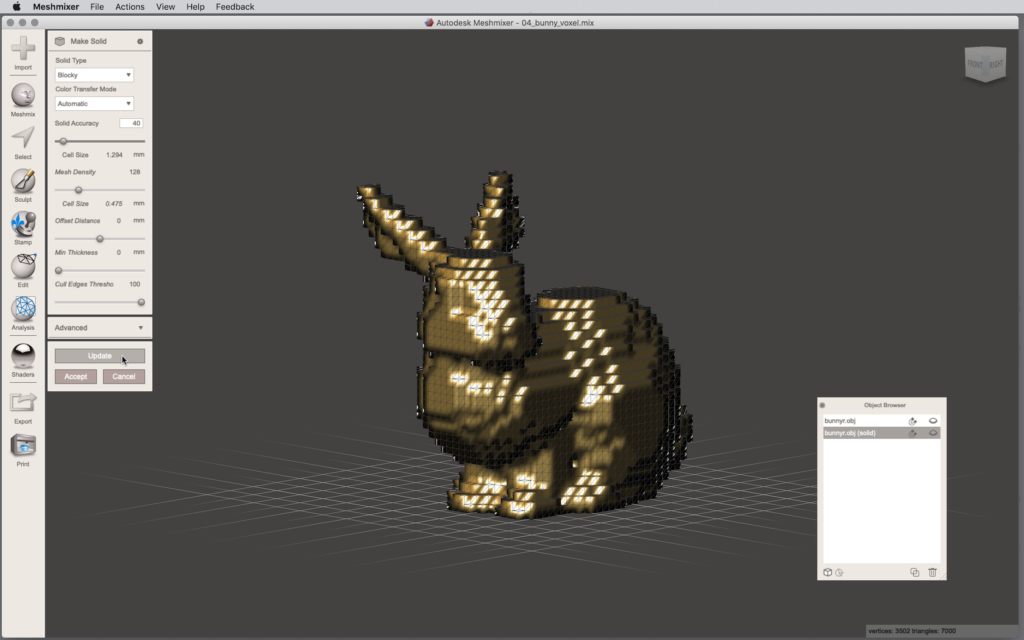Open the Shaders panel
The width and height of the screenshot is (1024, 640).
click(23, 356)
